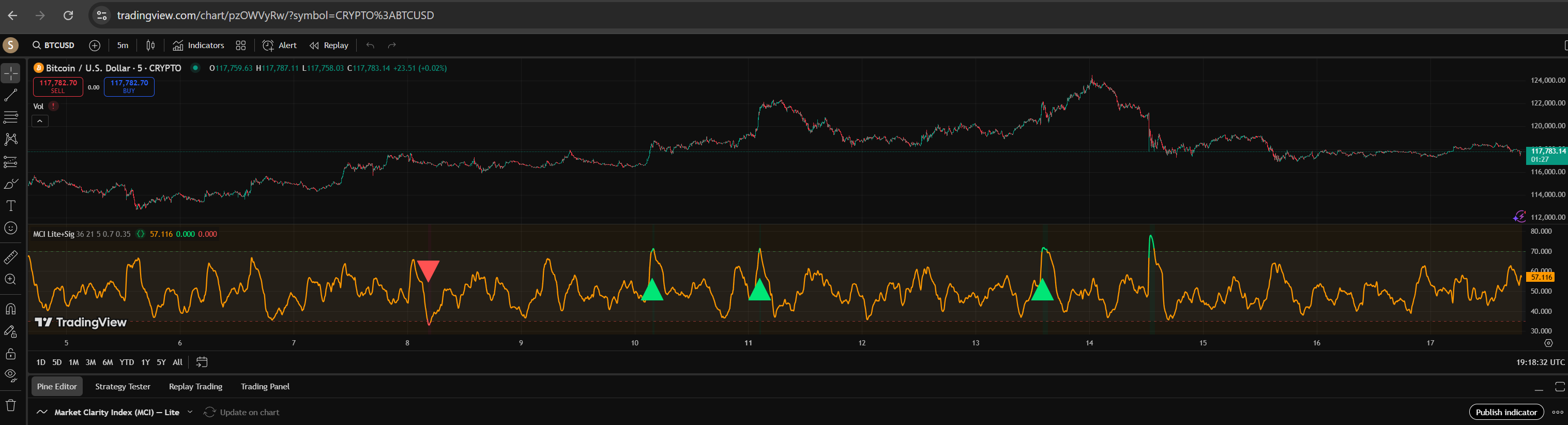This screenshot has width=1568, height=425.
Task: Start Bar Replay mode
Action: (x=329, y=45)
